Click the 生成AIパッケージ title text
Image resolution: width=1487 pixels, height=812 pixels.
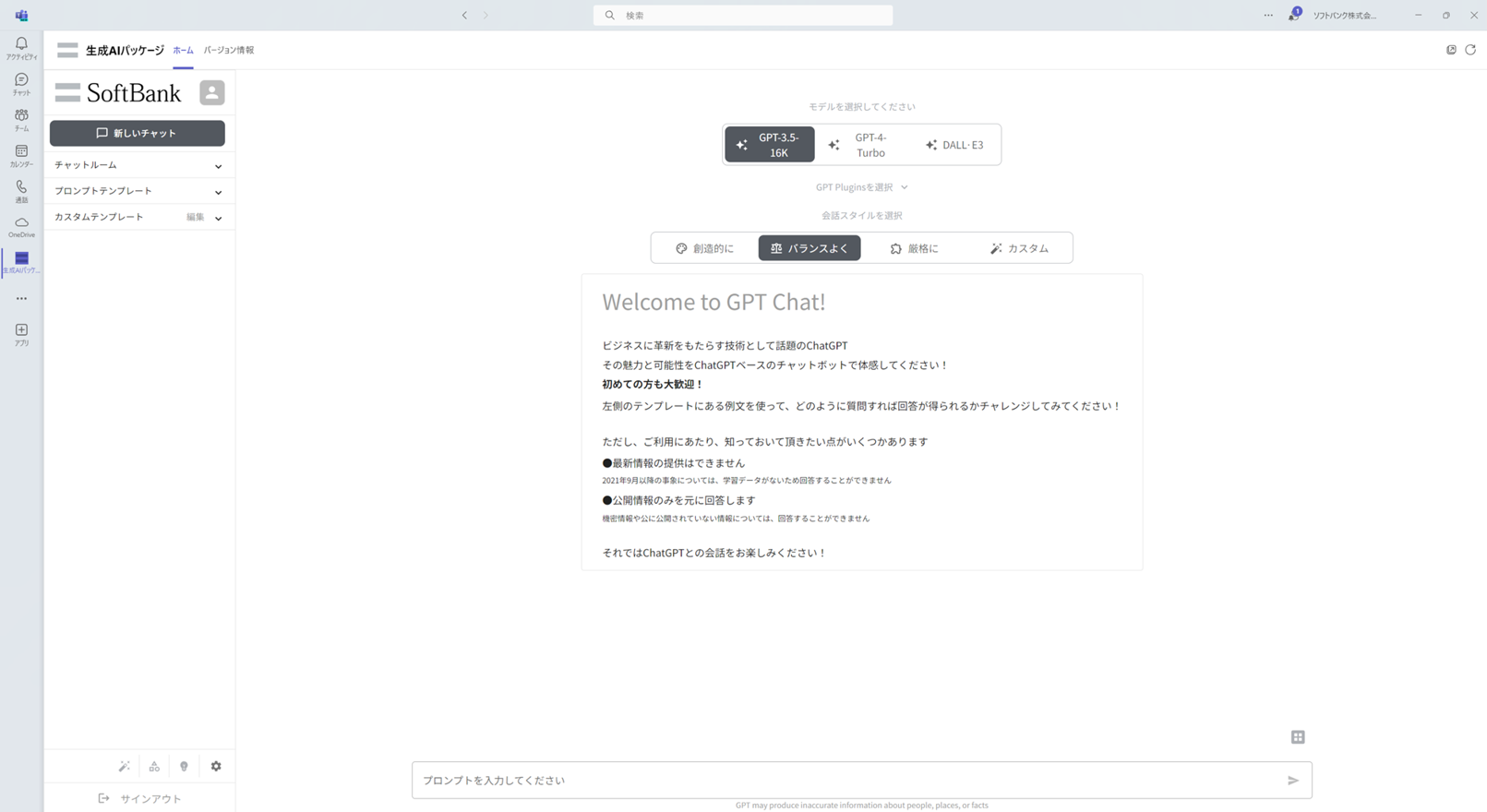pyautogui.click(x=125, y=50)
